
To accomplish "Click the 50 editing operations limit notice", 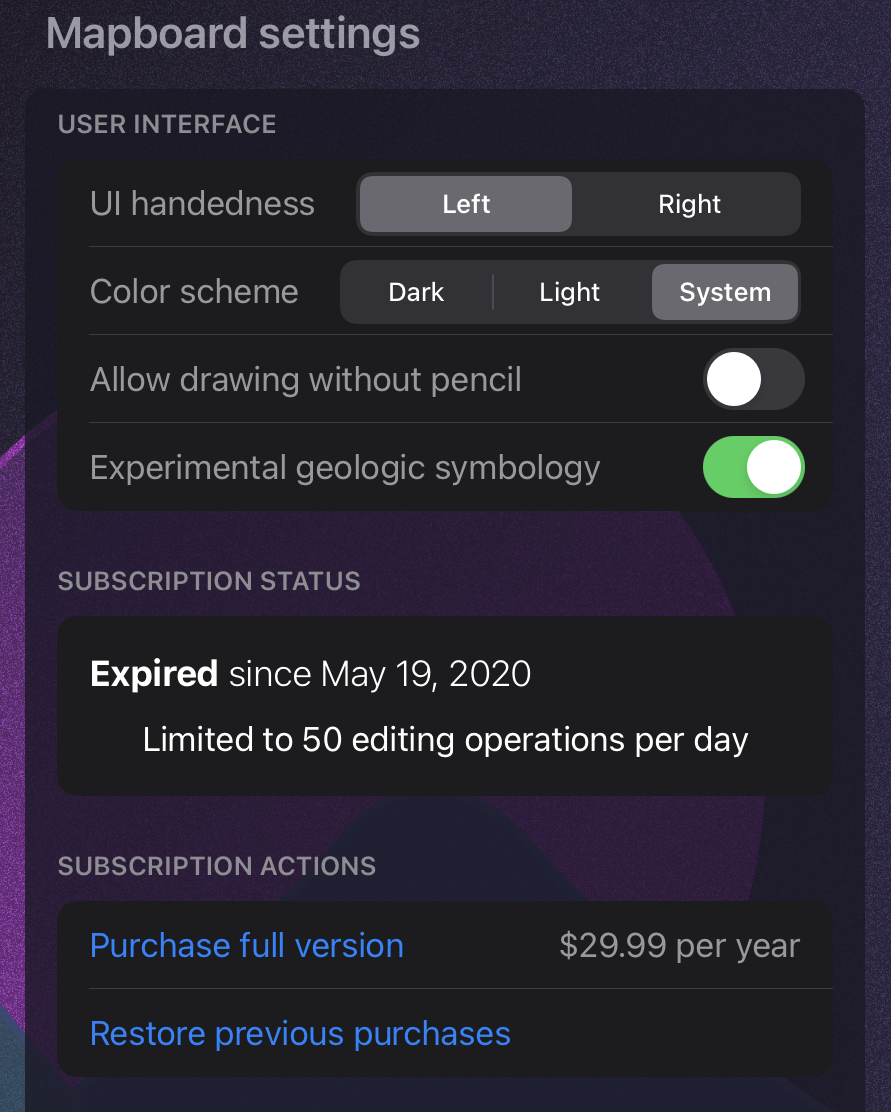I will (446, 740).
